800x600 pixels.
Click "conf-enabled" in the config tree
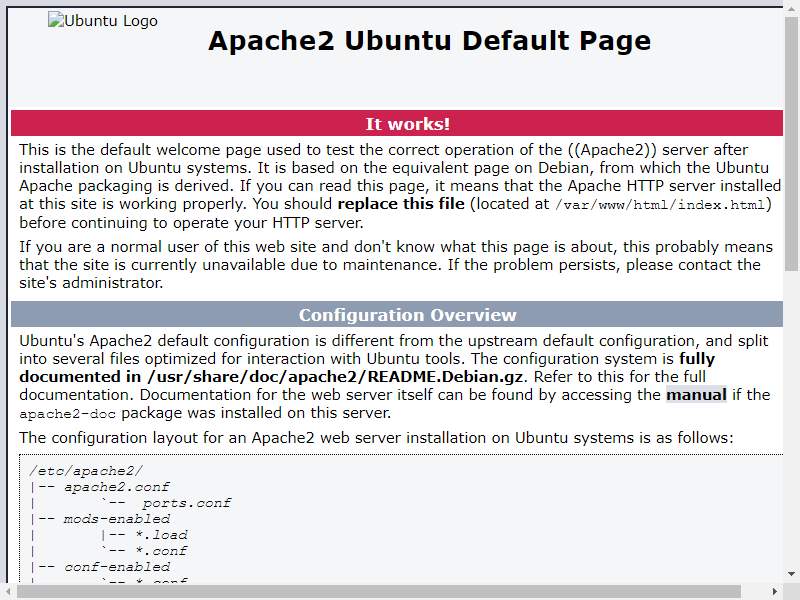point(117,567)
